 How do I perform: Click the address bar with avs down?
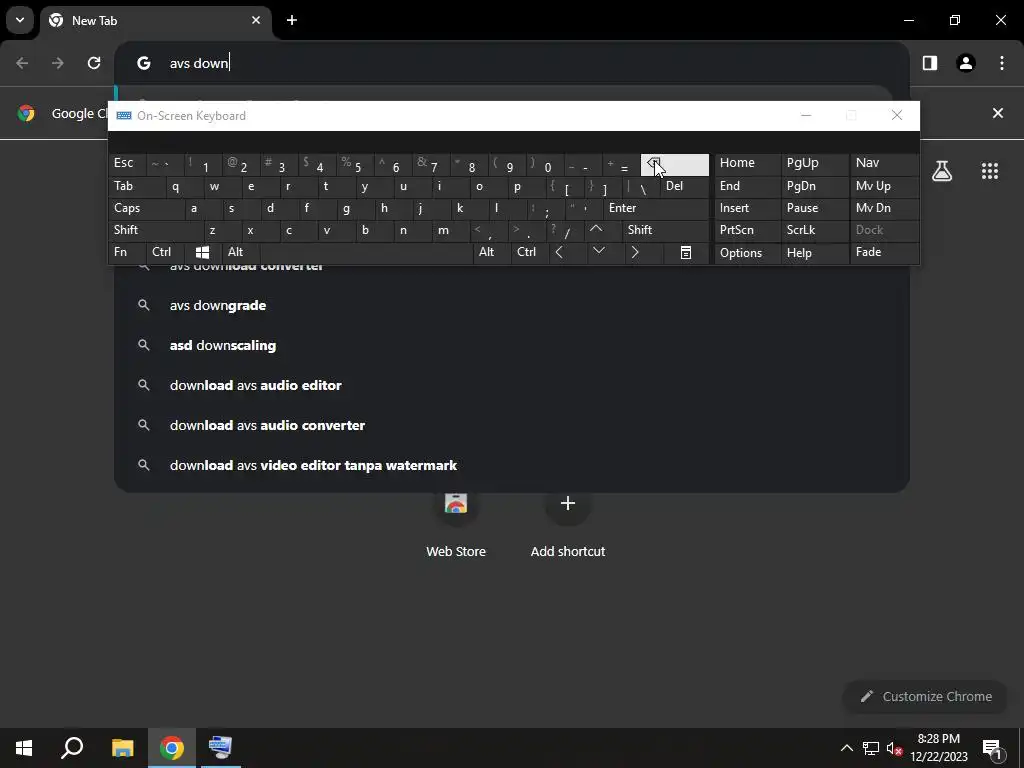coord(511,63)
